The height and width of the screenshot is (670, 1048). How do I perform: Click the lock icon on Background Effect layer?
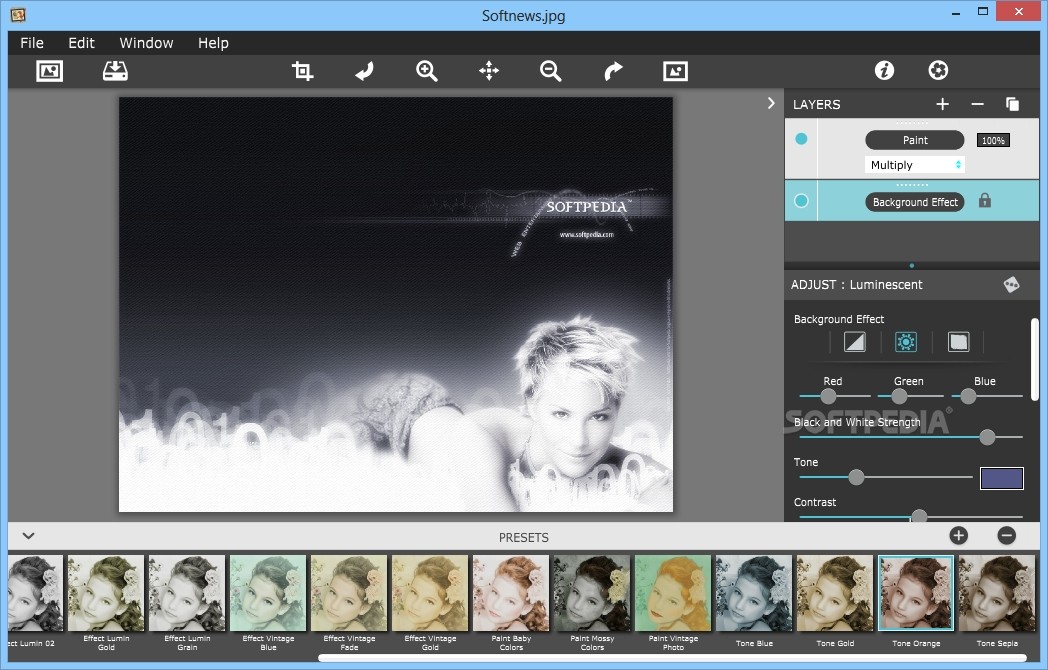[x=985, y=201]
